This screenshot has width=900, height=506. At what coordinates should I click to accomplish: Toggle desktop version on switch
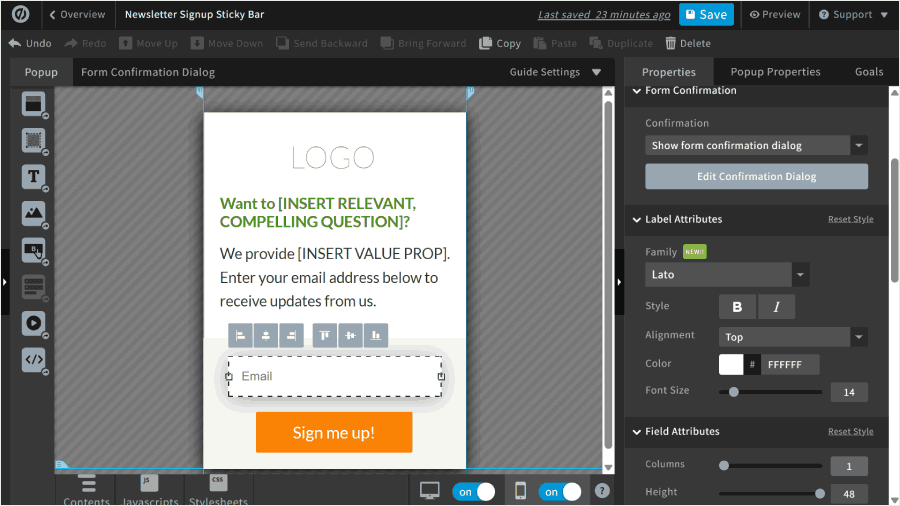pos(474,492)
